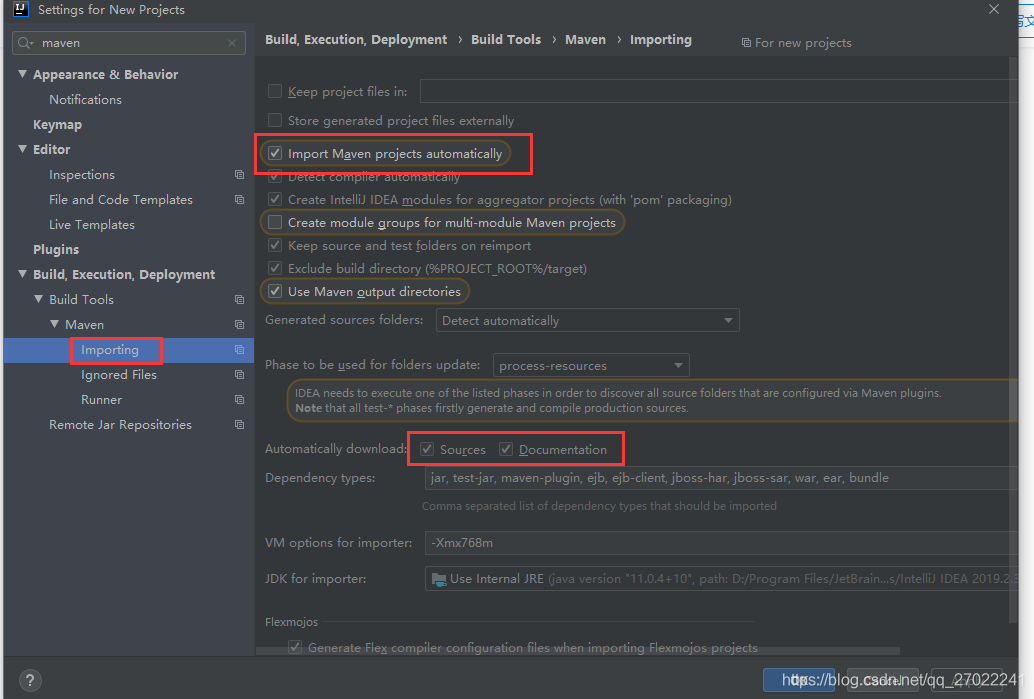
Task: Open the JDK for importer combo box
Action: click(721, 579)
